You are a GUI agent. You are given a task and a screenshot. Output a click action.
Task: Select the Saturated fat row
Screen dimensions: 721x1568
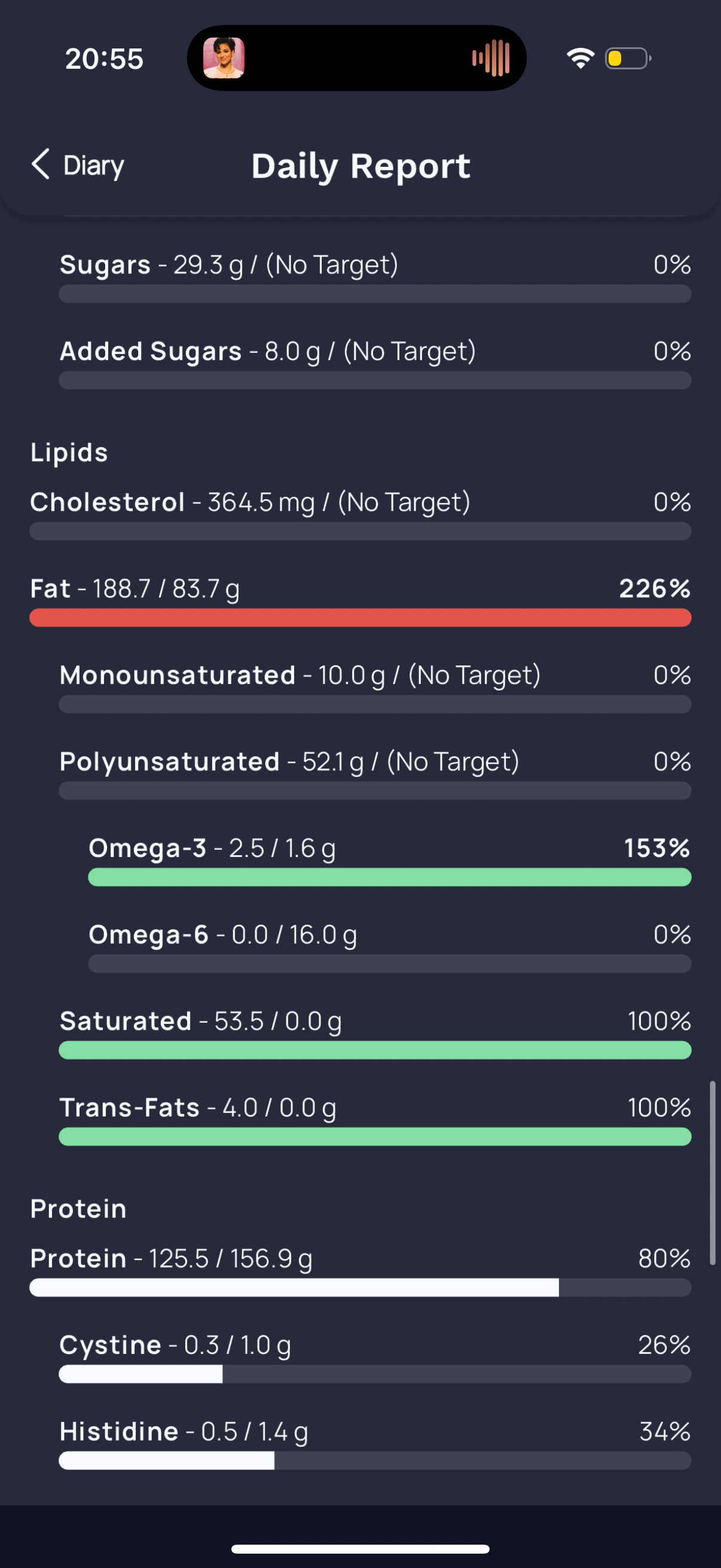375,1033
